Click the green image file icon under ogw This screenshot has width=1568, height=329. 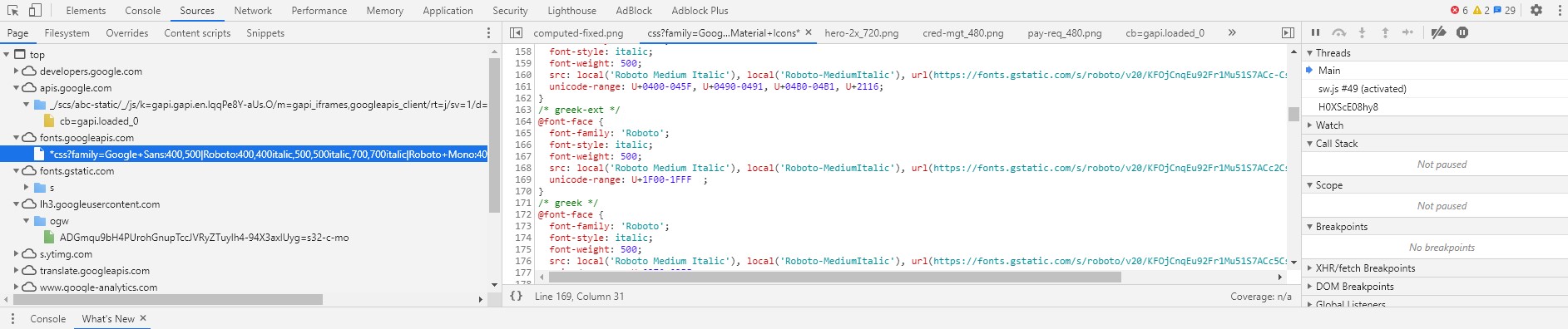click(x=49, y=237)
